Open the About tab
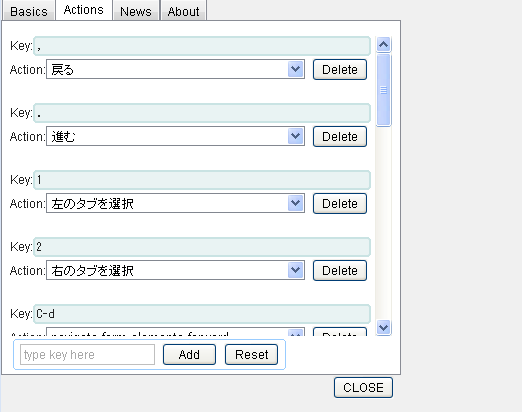Viewport: 522px width, 412px height. pos(183,11)
